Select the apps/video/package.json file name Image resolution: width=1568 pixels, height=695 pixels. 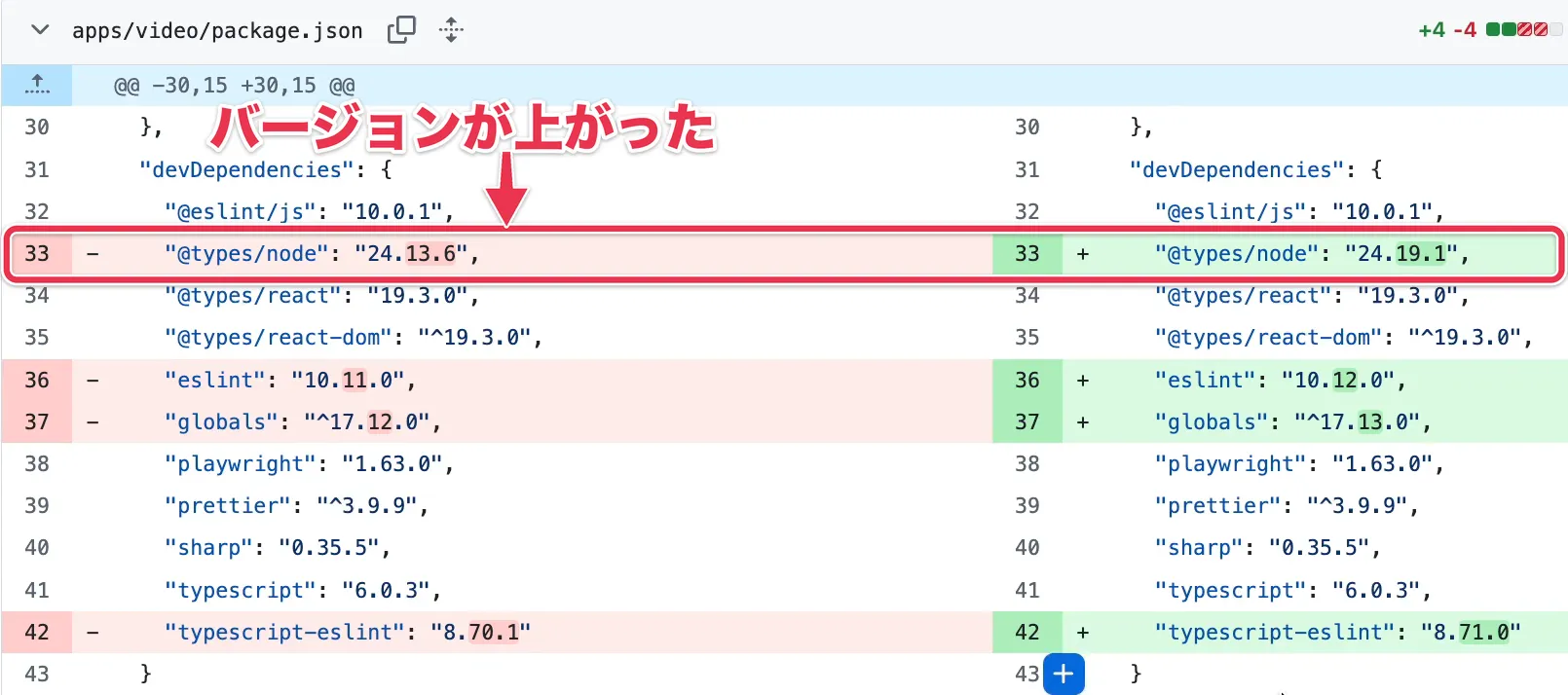[x=217, y=31]
